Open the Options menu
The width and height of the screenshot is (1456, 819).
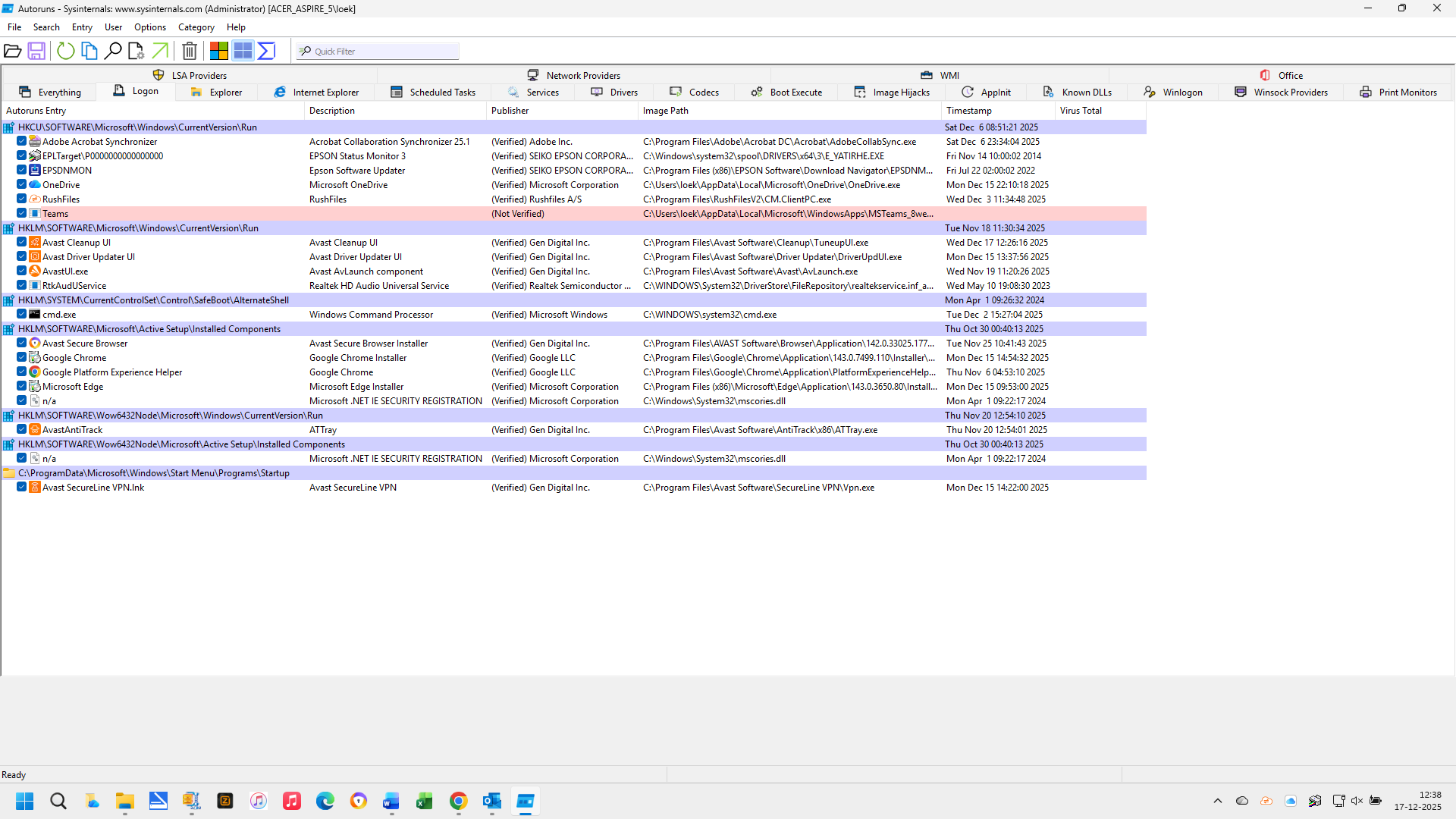tap(150, 27)
